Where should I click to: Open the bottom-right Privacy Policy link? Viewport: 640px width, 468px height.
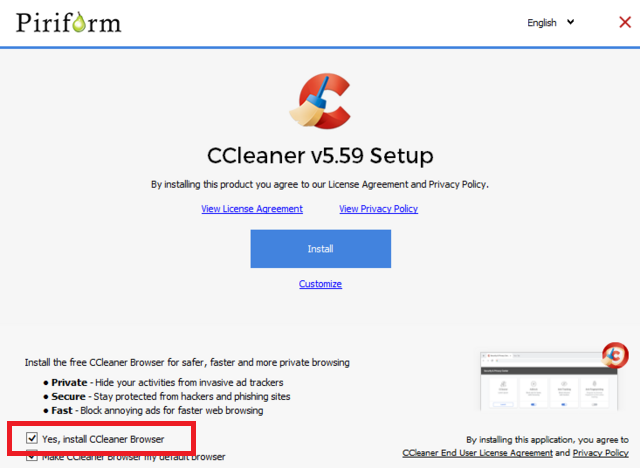tap(600, 453)
